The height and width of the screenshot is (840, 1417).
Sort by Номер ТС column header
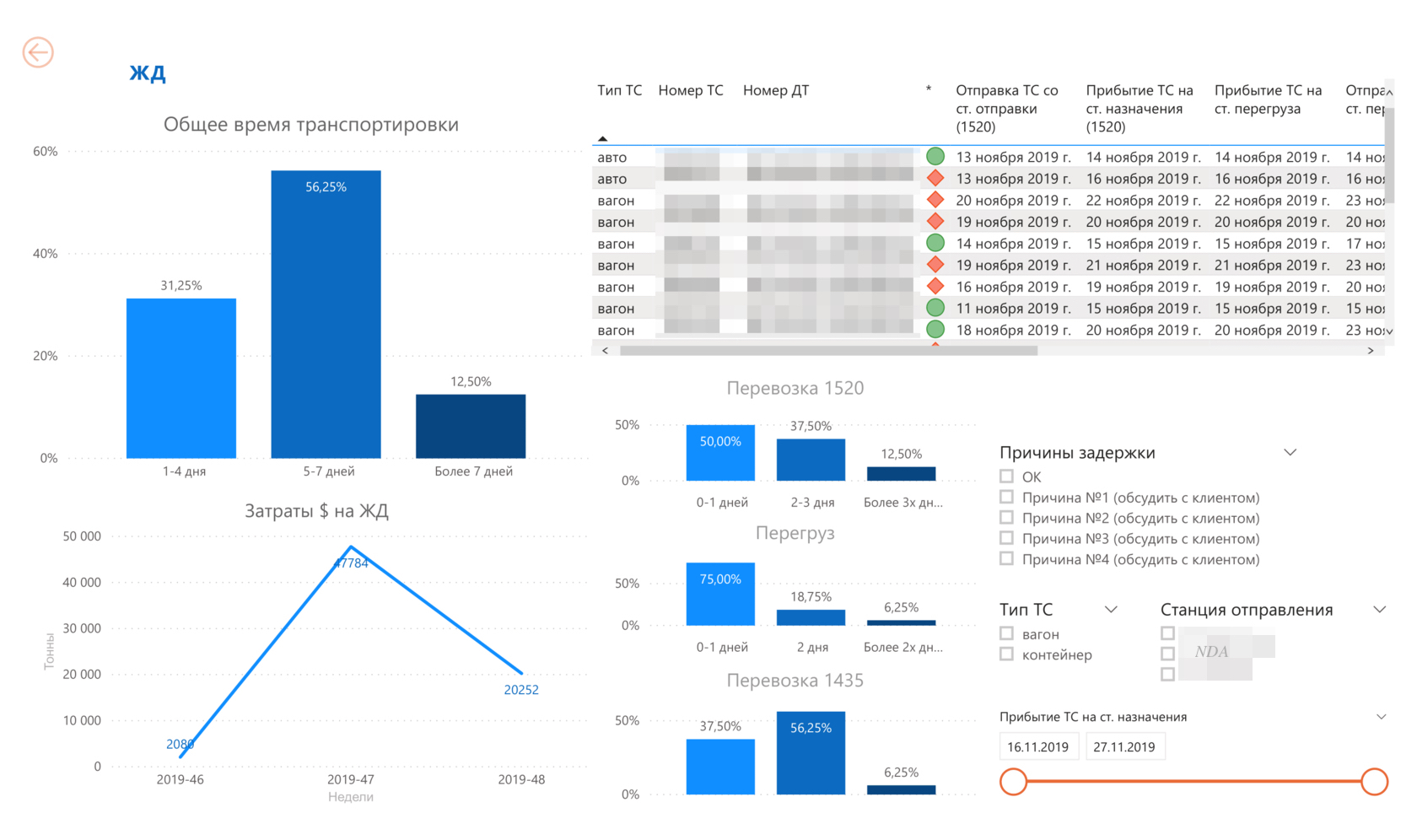click(x=691, y=90)
